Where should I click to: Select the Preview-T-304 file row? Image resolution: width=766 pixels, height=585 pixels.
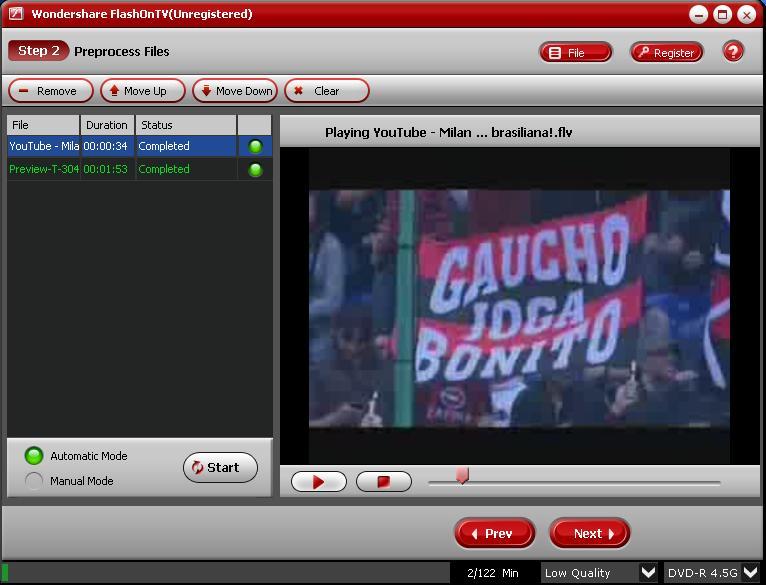(x=139, y=169)
